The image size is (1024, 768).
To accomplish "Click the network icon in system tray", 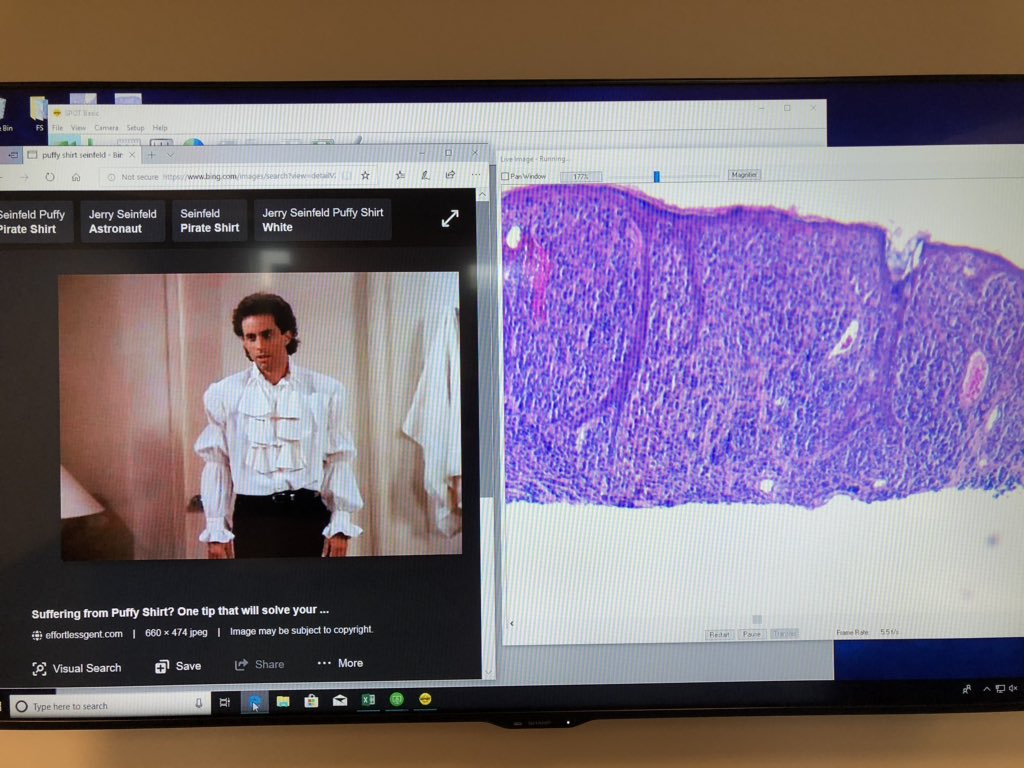I will pyautogui.click(x=1000, y=688).
